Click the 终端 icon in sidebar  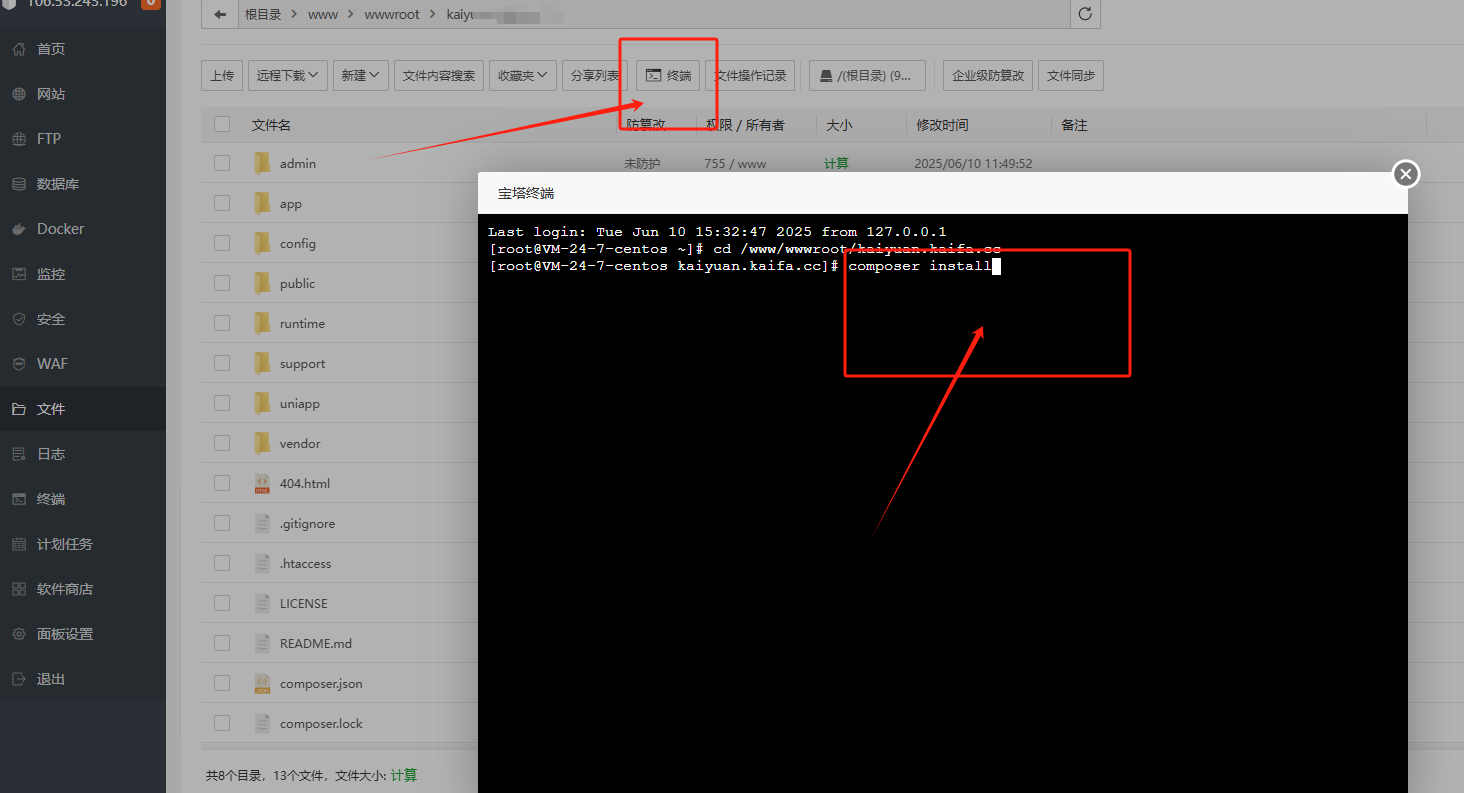point(18,499)
